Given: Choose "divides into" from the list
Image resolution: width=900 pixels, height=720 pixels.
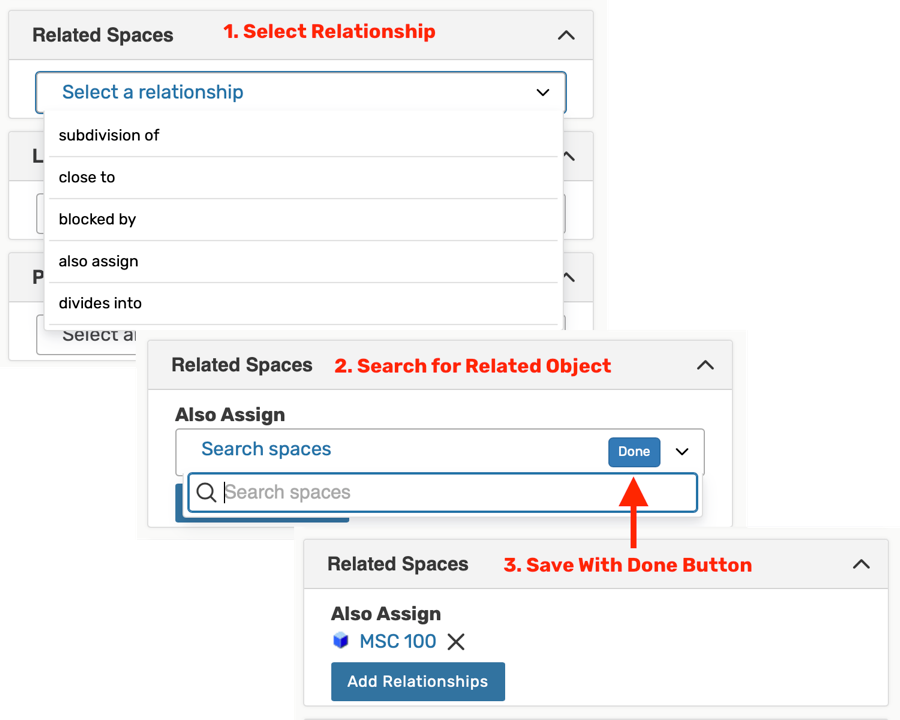Looking at the screenshot, I should click(x=100, y=303).
